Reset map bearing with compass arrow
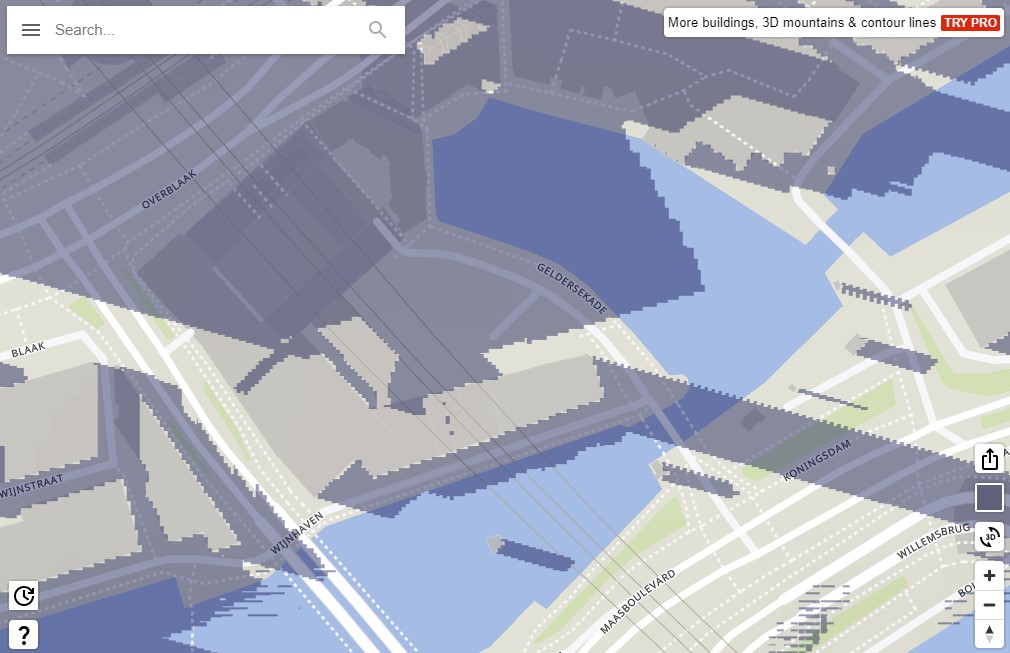 click(x=989, y=633)
